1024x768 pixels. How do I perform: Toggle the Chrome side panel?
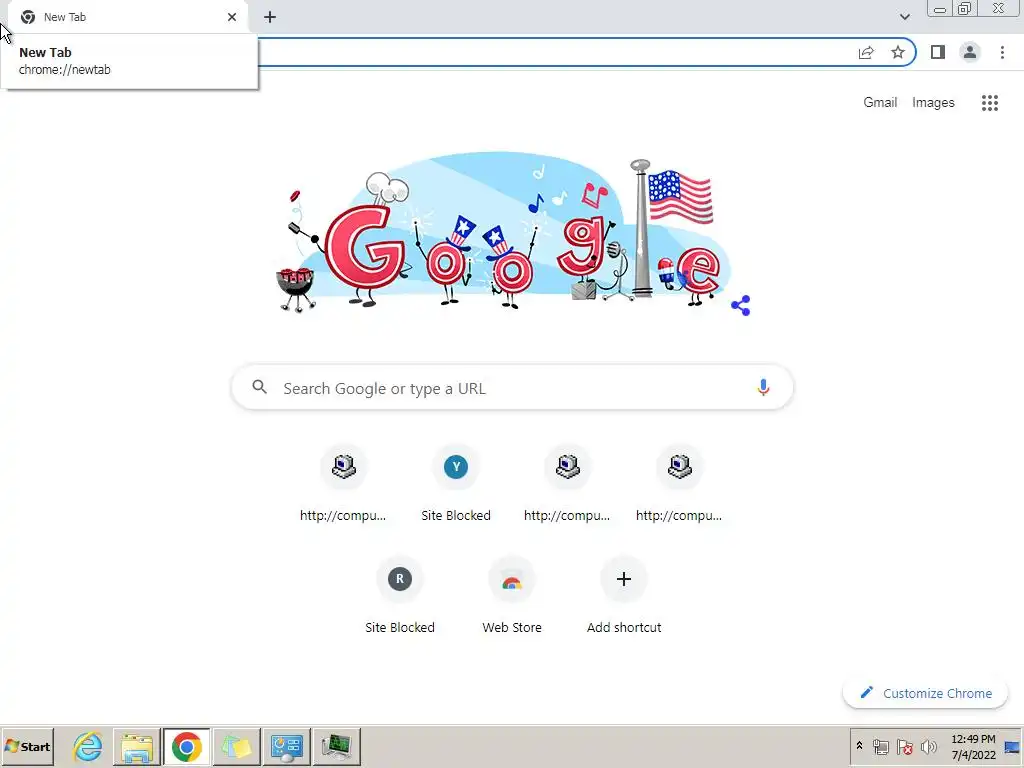[x=938, y=52]
